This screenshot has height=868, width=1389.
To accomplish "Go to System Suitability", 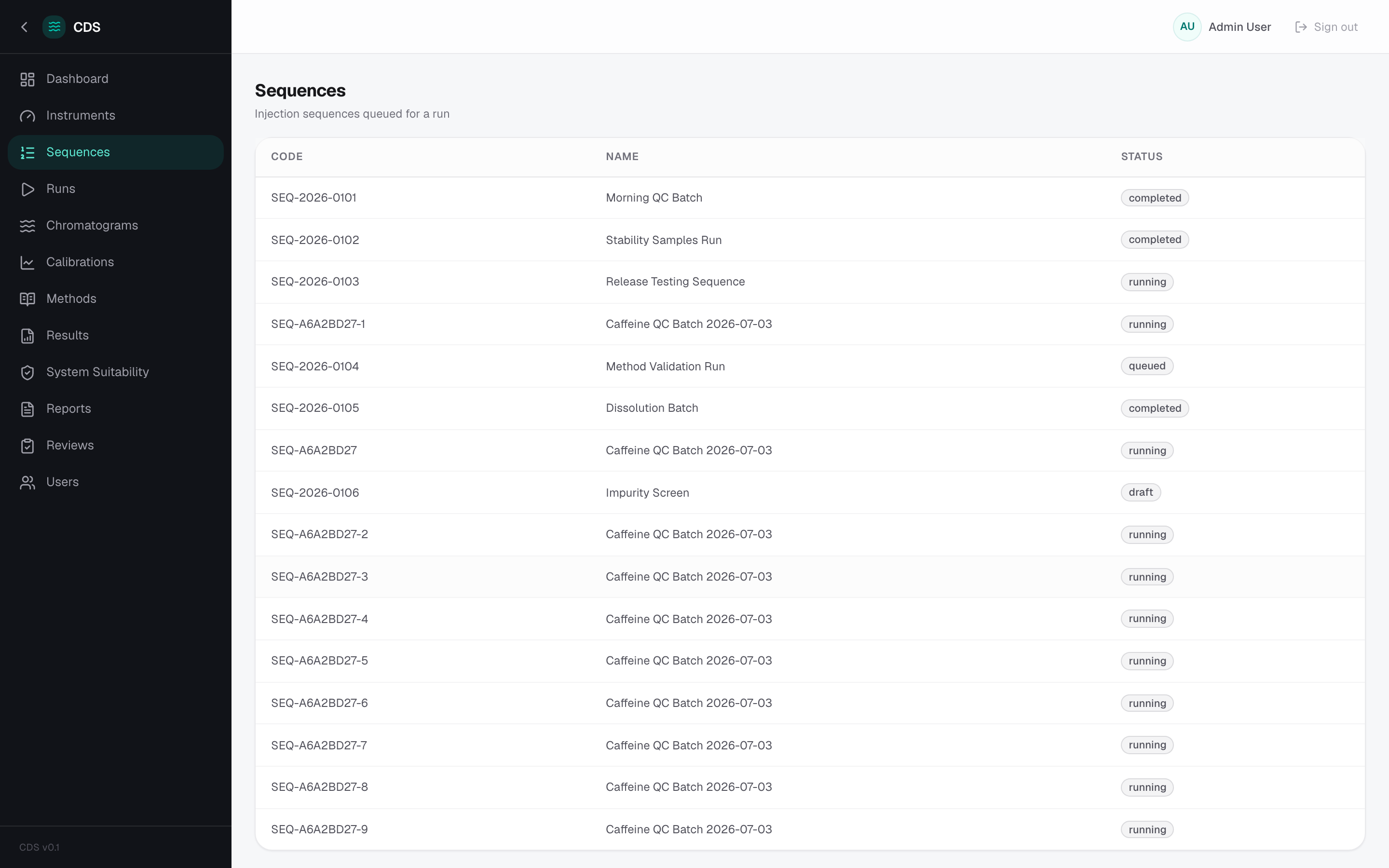I will coord(115,372).
